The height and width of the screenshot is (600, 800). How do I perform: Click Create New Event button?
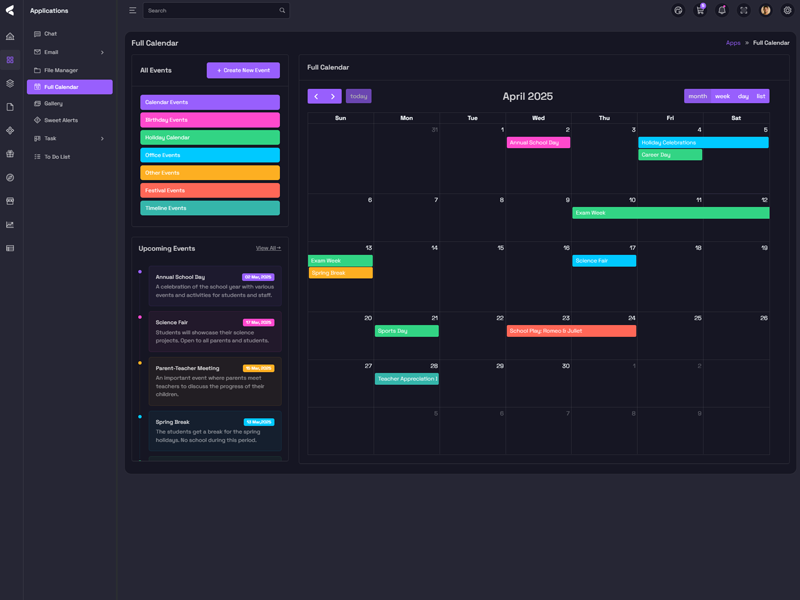click(x=243, y=70)
